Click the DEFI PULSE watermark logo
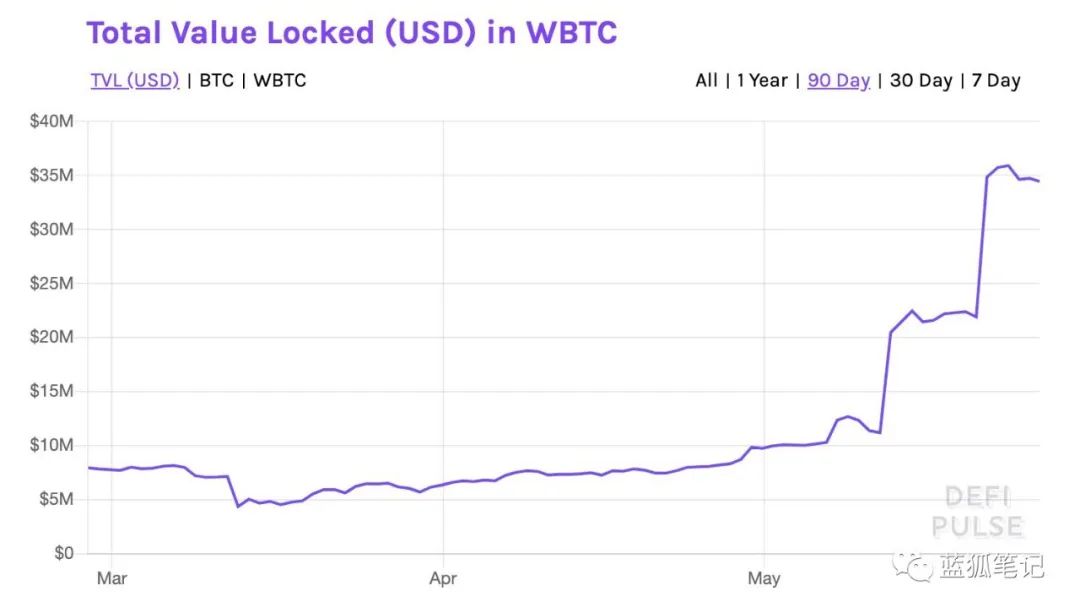This screenshot has width=1080, height=613. (x=977, y=512)
